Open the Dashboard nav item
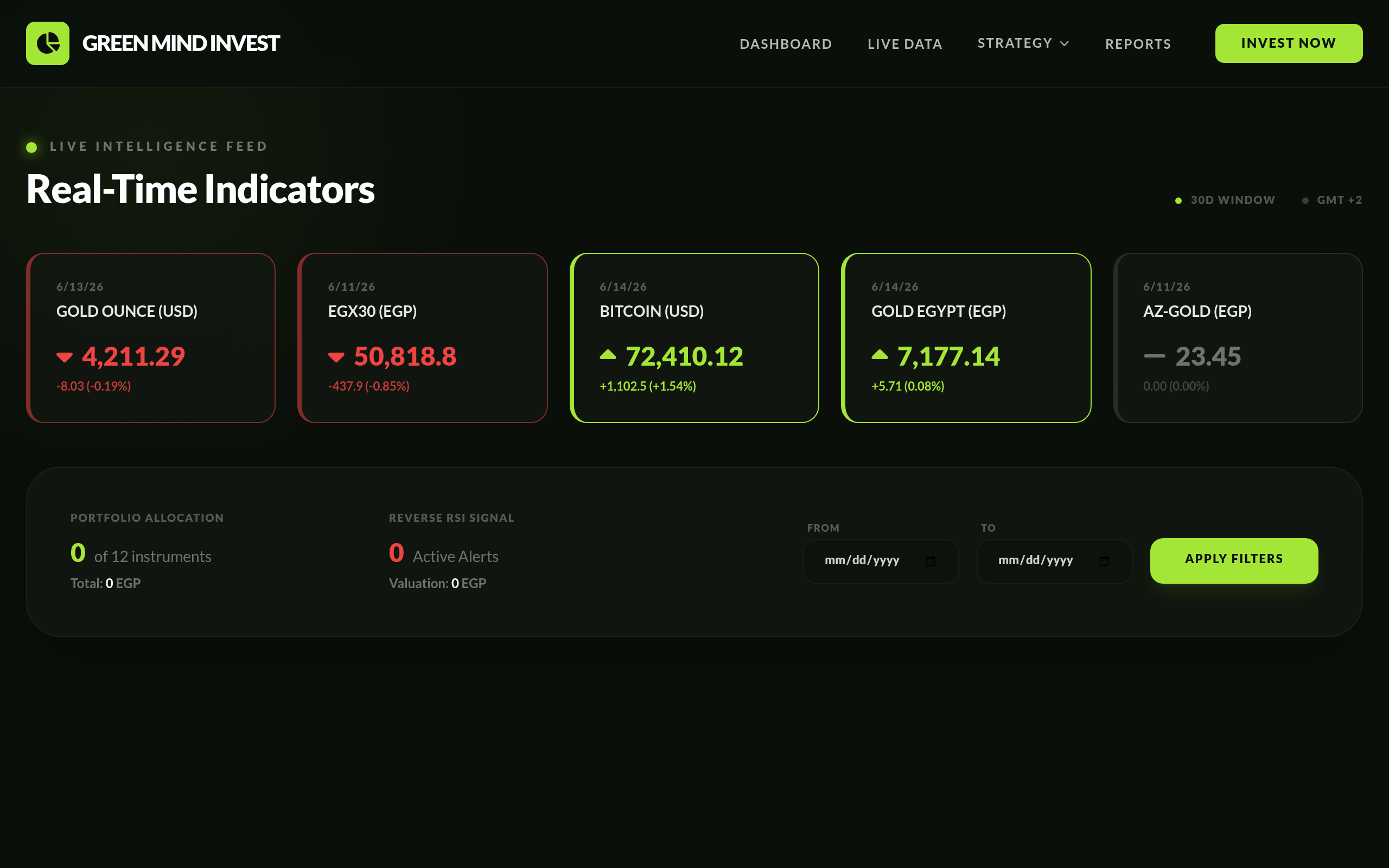Image resolution: width=1389 pixels, height=868 pixels. coord(786,43)
